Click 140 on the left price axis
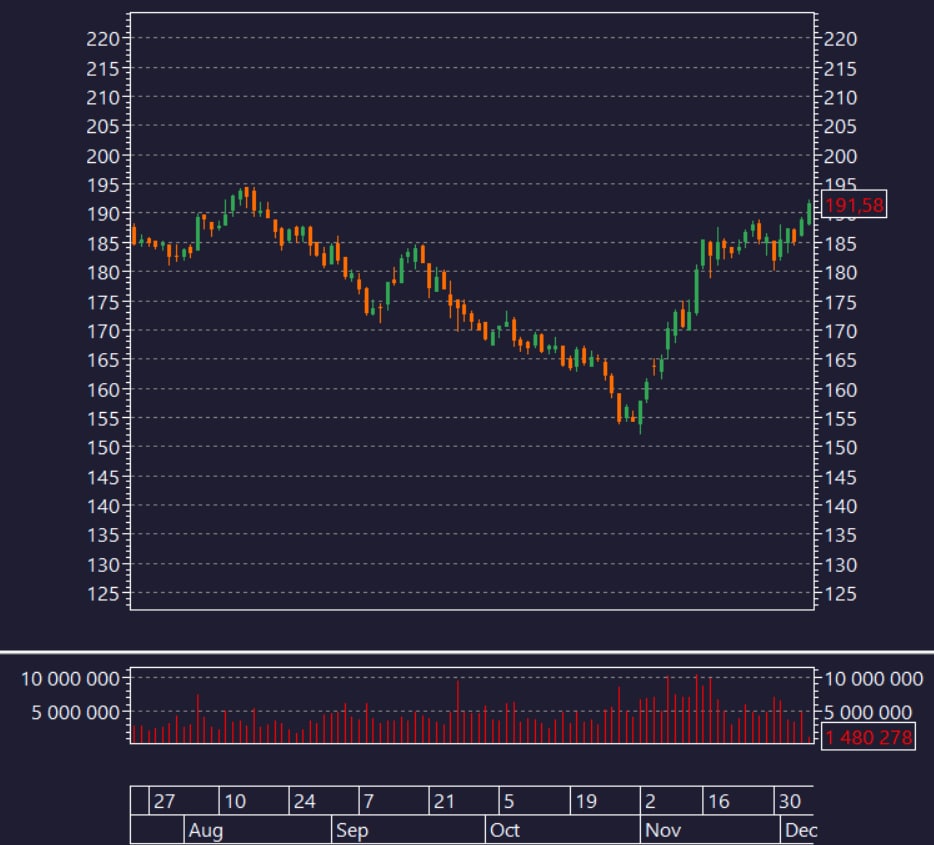This screenshot has height=845, width=934. click(103, 506)
